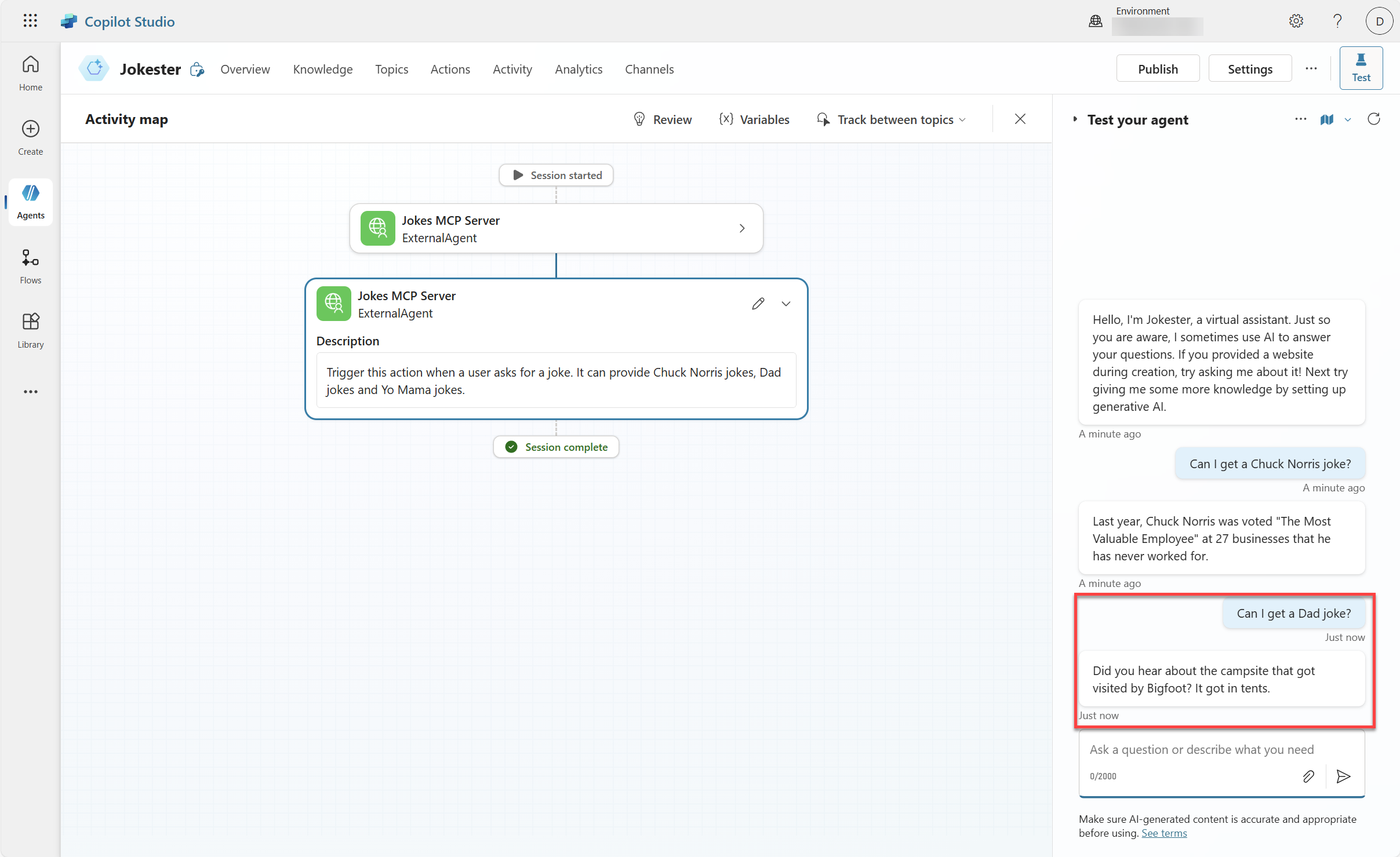The height and width of the screenshot is (857, 1400).
Task: Click the attach file paperclip icon
Action: (x=1308, y=776)
